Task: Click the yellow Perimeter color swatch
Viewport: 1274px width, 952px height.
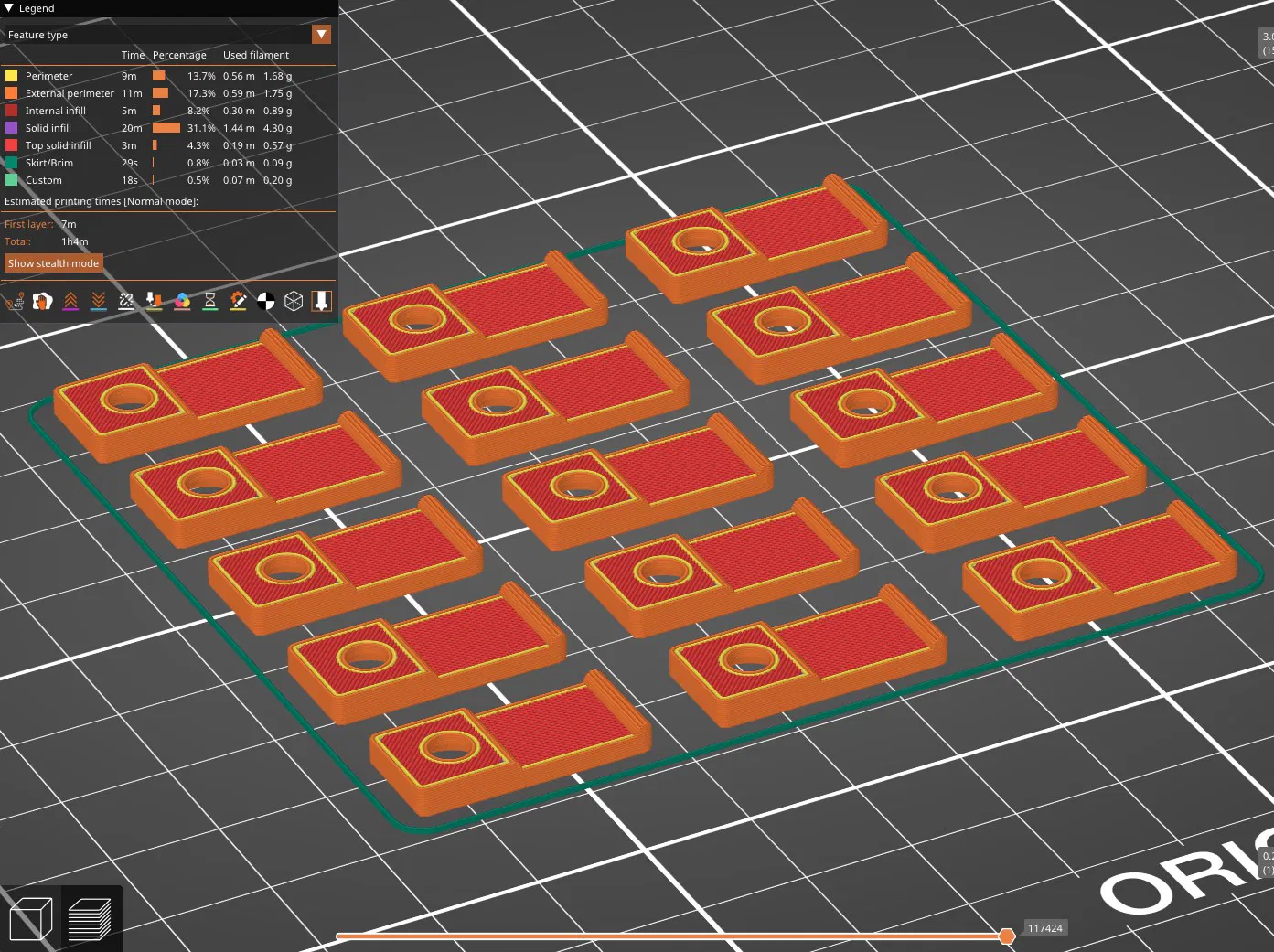Action: point(11,76)
